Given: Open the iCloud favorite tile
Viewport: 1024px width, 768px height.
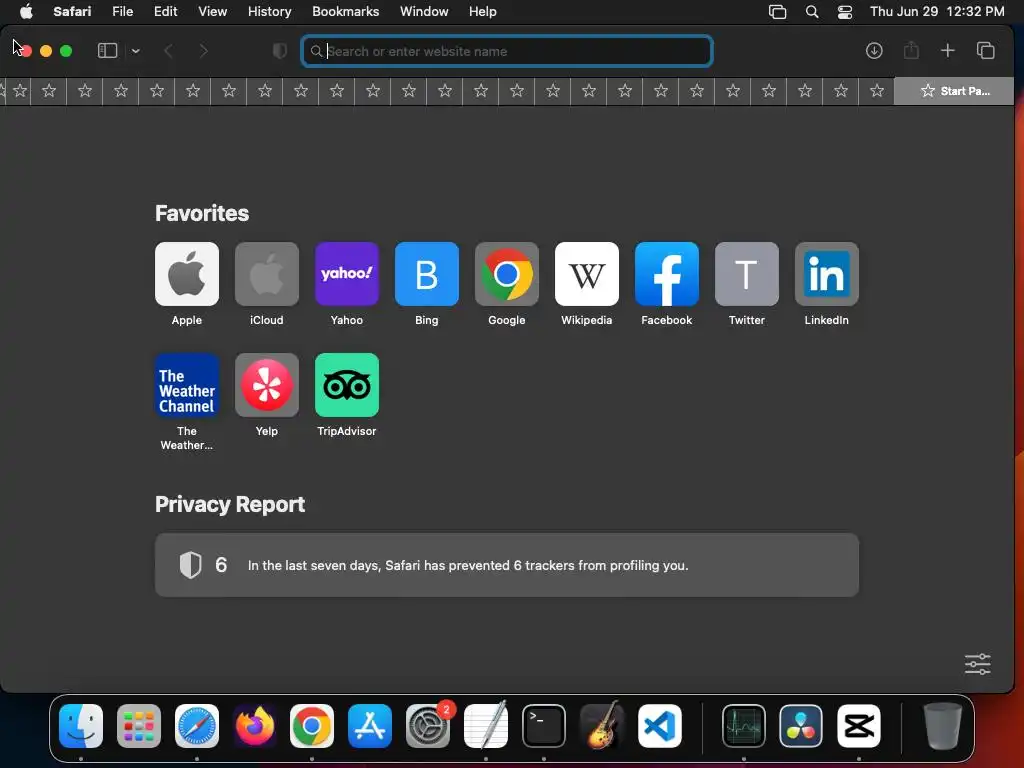Looking at the screenshot, I should pyautogui.click(x=266, y=274).
